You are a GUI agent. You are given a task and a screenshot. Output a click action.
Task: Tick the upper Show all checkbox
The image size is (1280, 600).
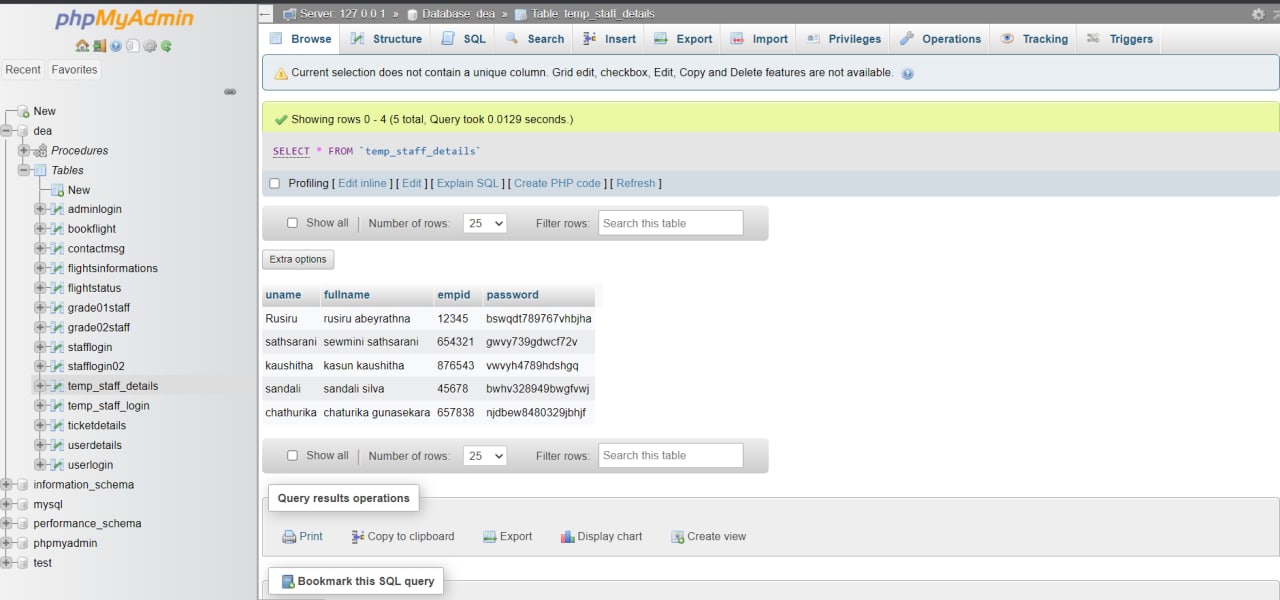[293, 223]
